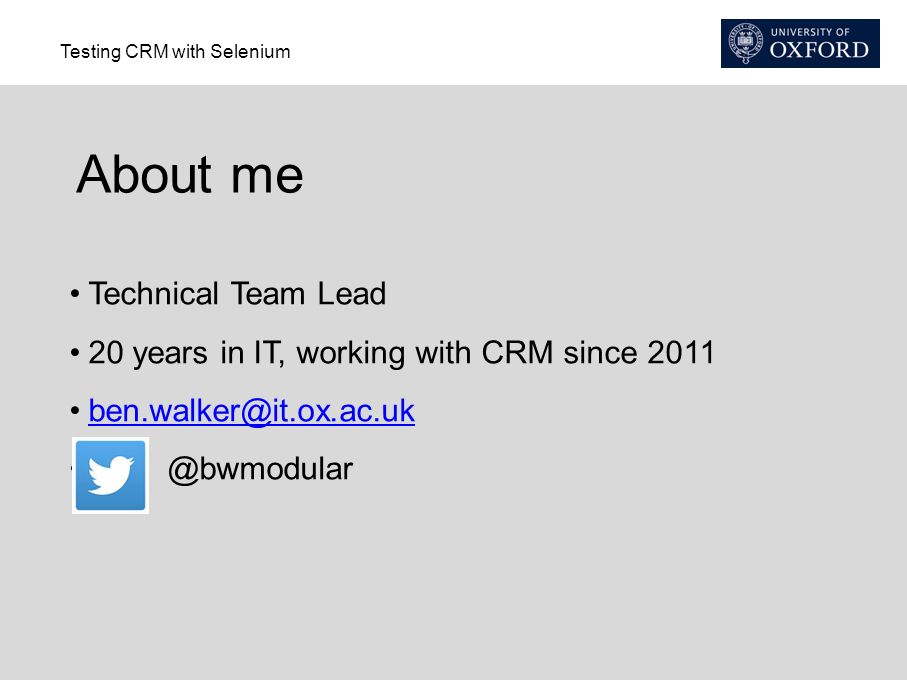Image resolution: width=907 pixels, height=680 pixels.
Task: Click the Oxford crest emblem in logo
Action: (745, 43)
